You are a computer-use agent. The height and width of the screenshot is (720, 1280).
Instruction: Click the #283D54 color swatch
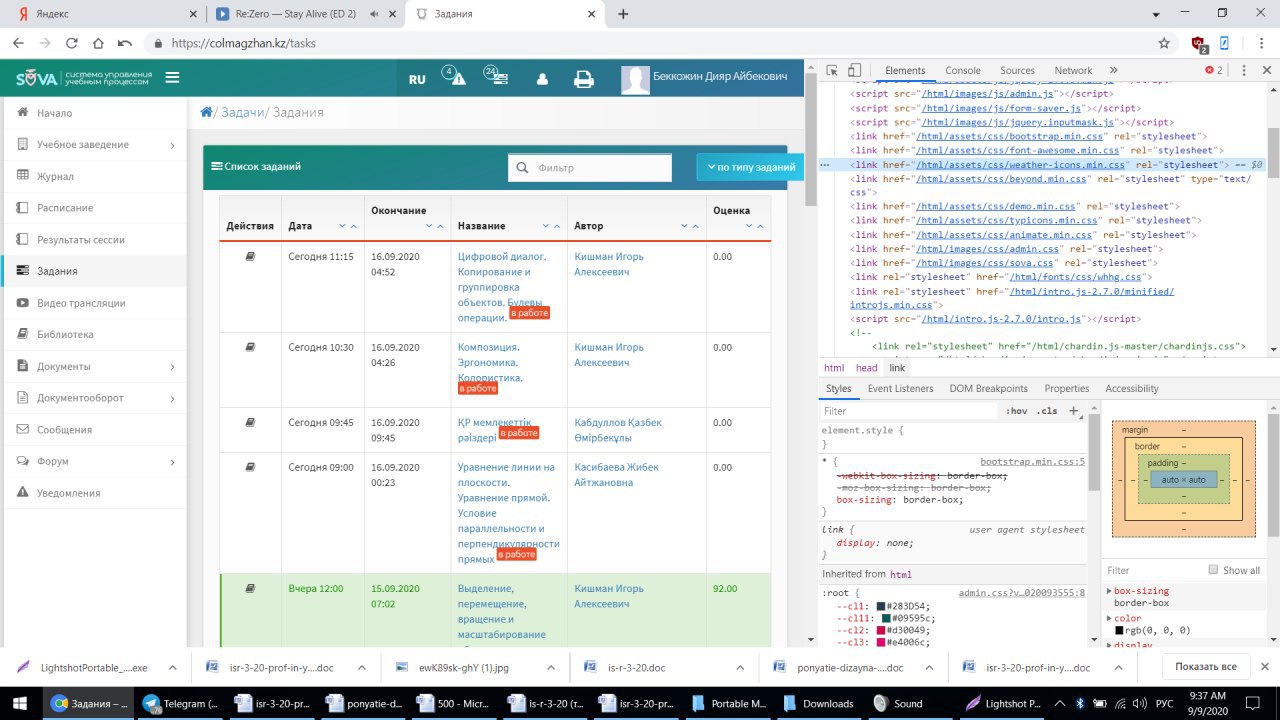point(882,606)
